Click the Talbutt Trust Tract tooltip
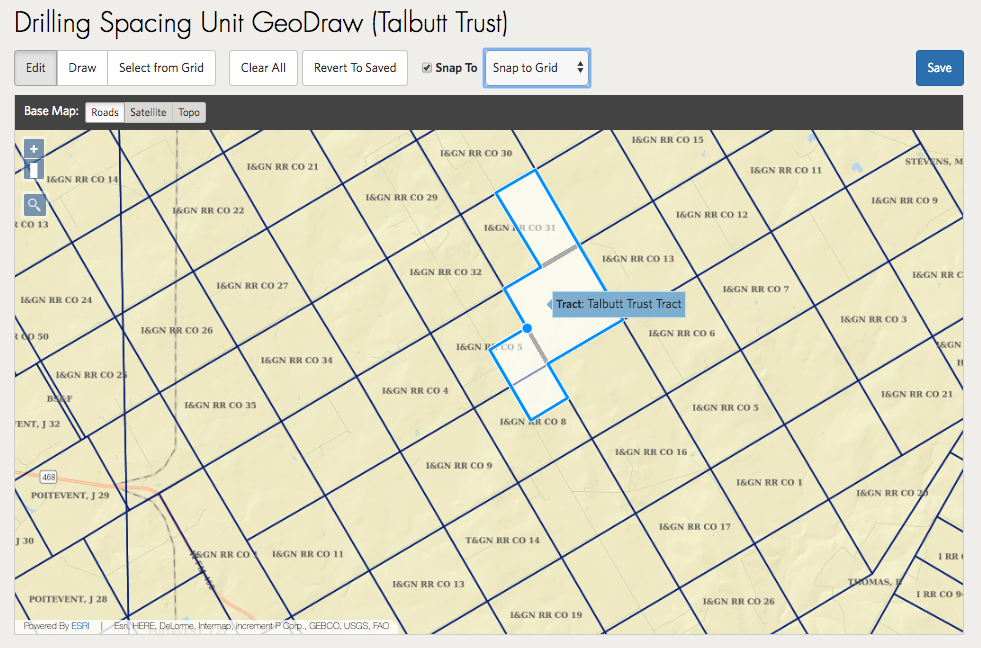The height and width of the screenshot is (648, 981). pyautogui.click(x=618, y=305)
